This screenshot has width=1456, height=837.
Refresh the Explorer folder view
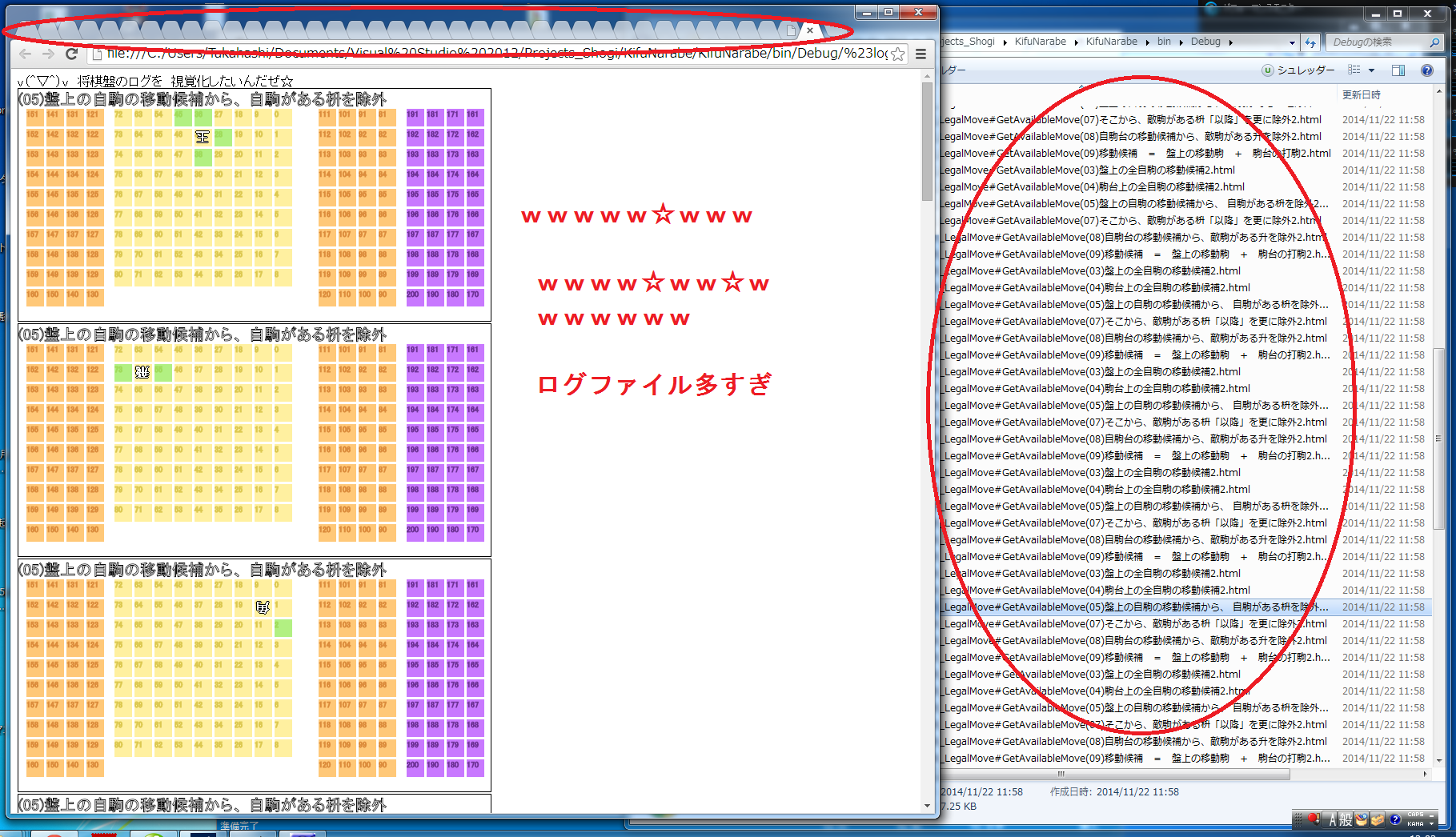pos(1310,42)
